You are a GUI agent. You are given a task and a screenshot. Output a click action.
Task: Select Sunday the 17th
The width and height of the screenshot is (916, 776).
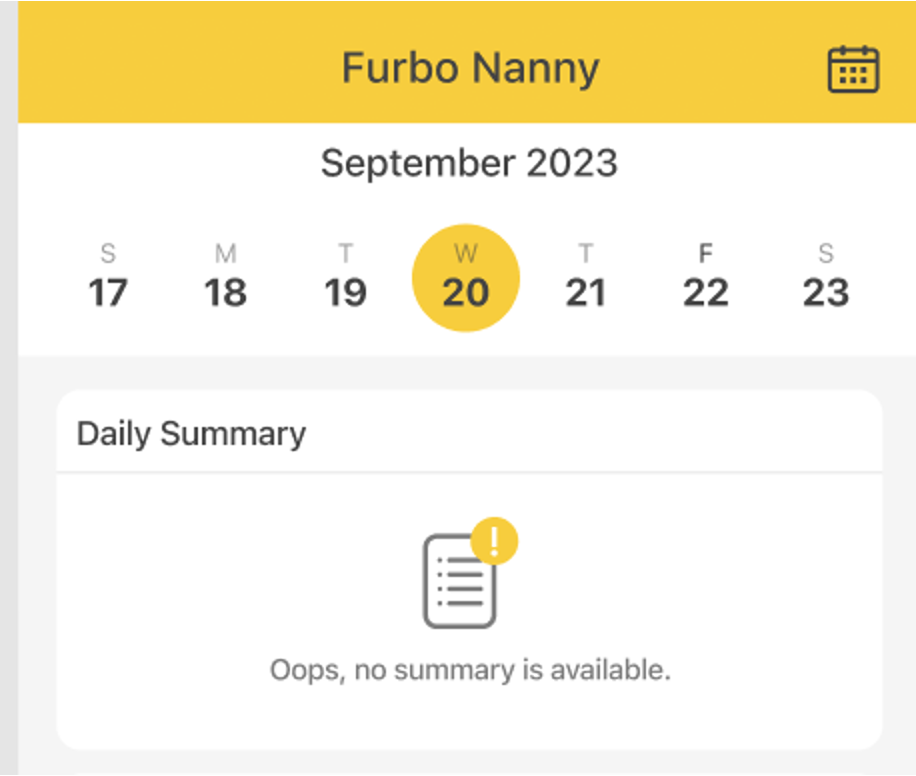coord(107,292)
